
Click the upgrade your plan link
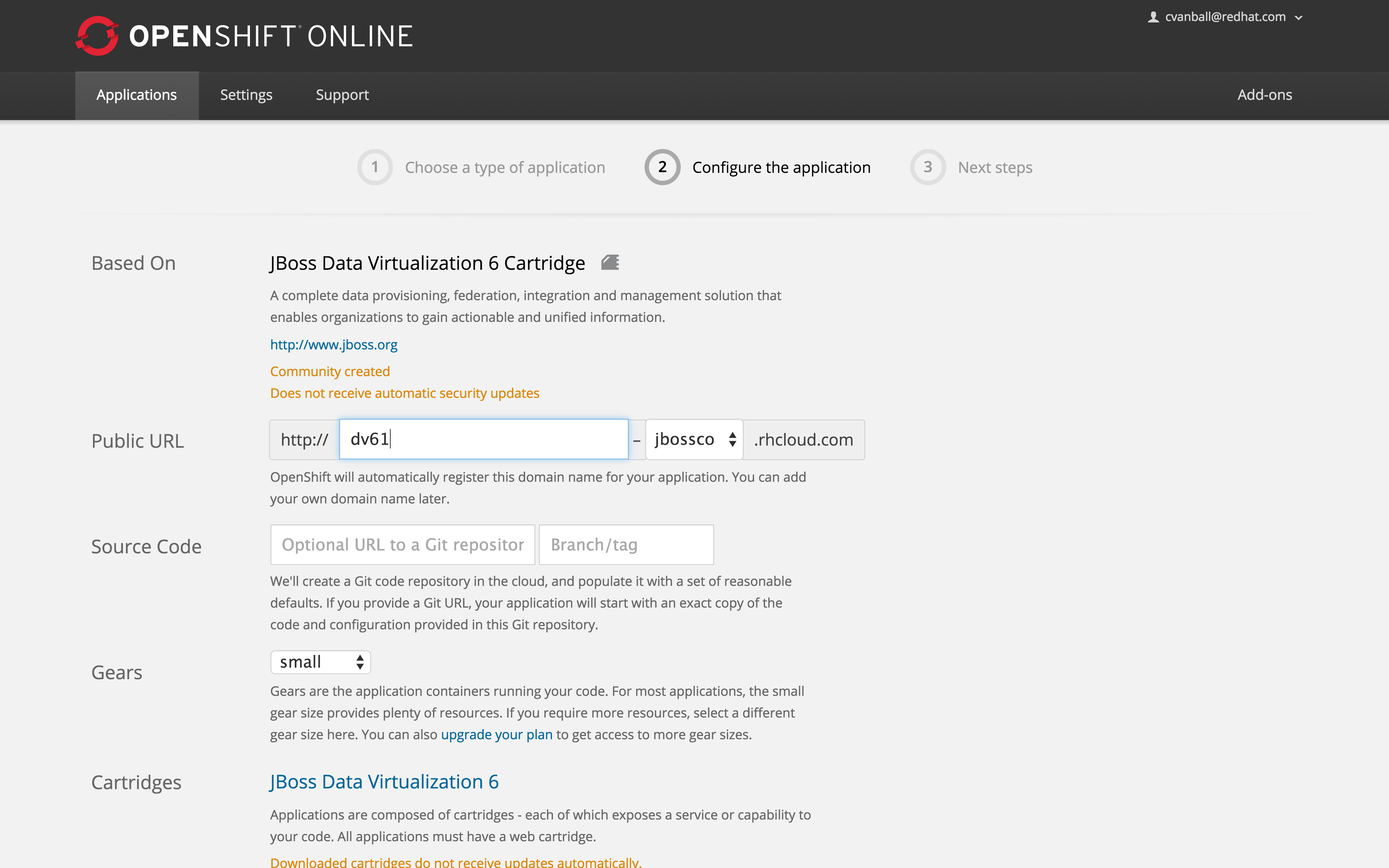click(x=497, y=734)
